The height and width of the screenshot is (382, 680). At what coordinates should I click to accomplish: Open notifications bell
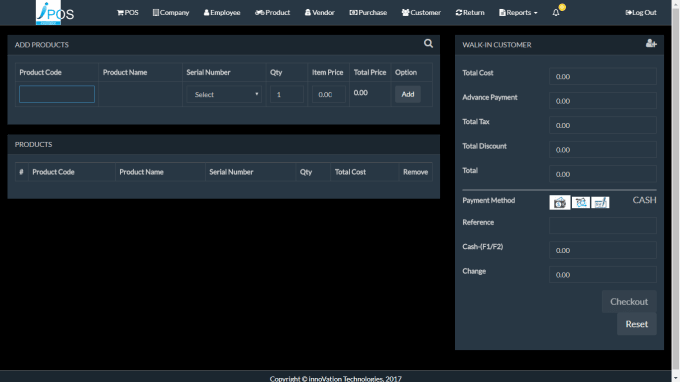(556, 13)
